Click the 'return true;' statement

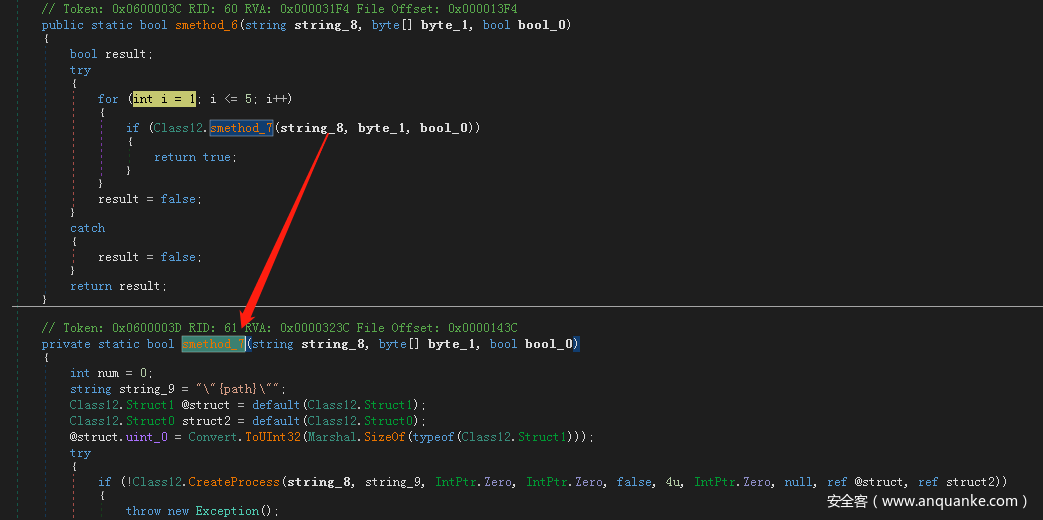point(196,157)
